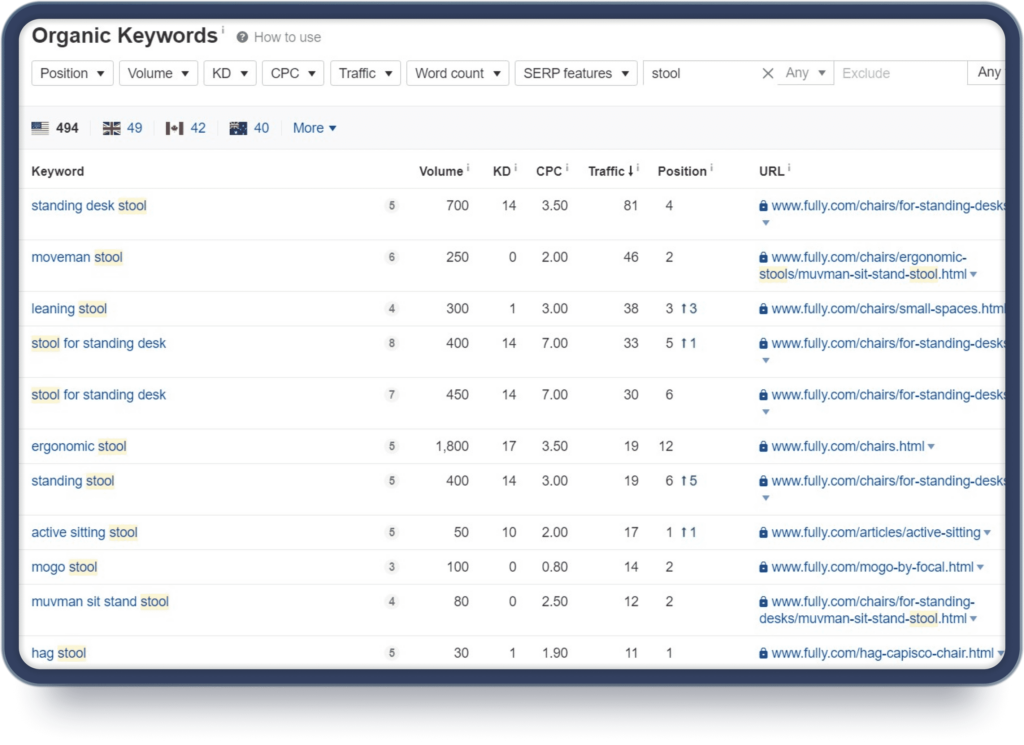This screenshot has height=745, width=1024.
Task: Open the Traffic filter dropdown
Action: click(365, 73)
